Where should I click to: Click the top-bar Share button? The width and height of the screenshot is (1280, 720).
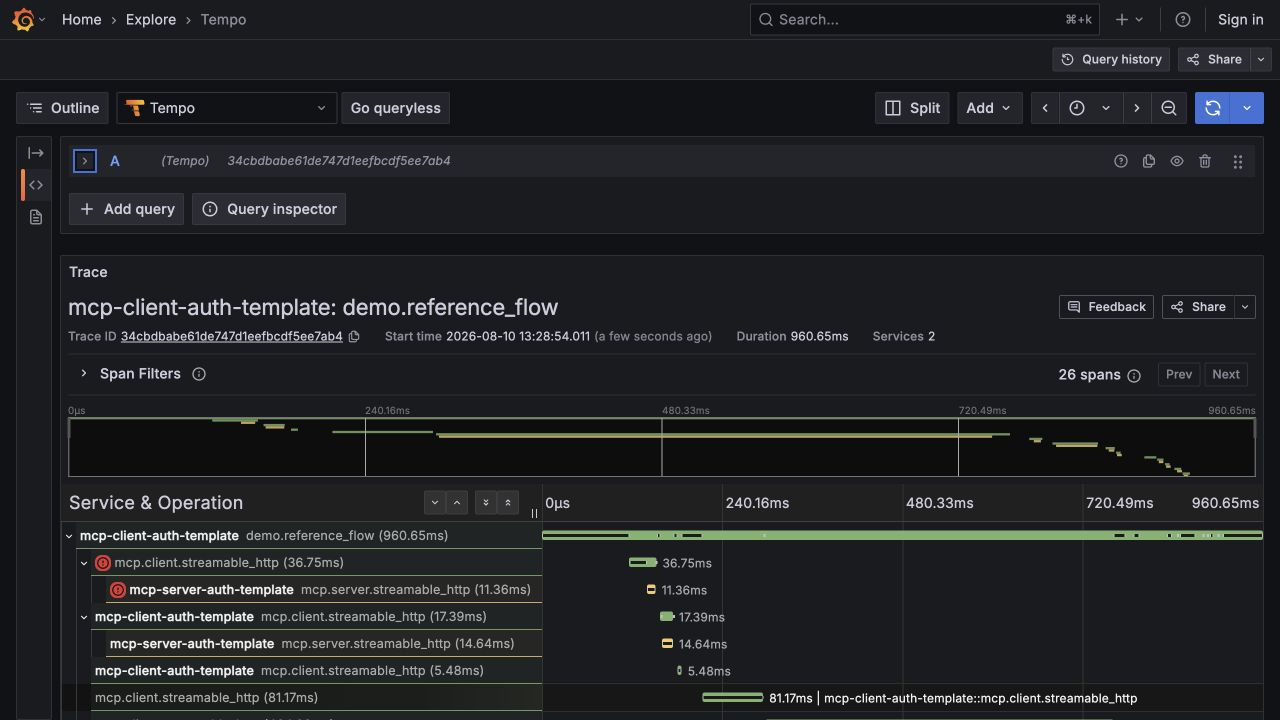click(x=1214, y=60)
